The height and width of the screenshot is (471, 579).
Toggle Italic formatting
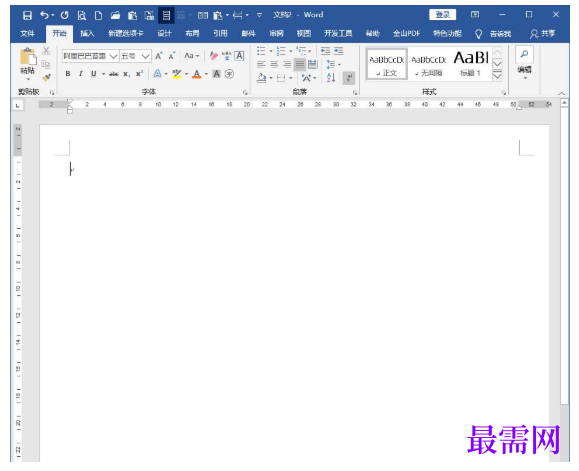point(80,74)
